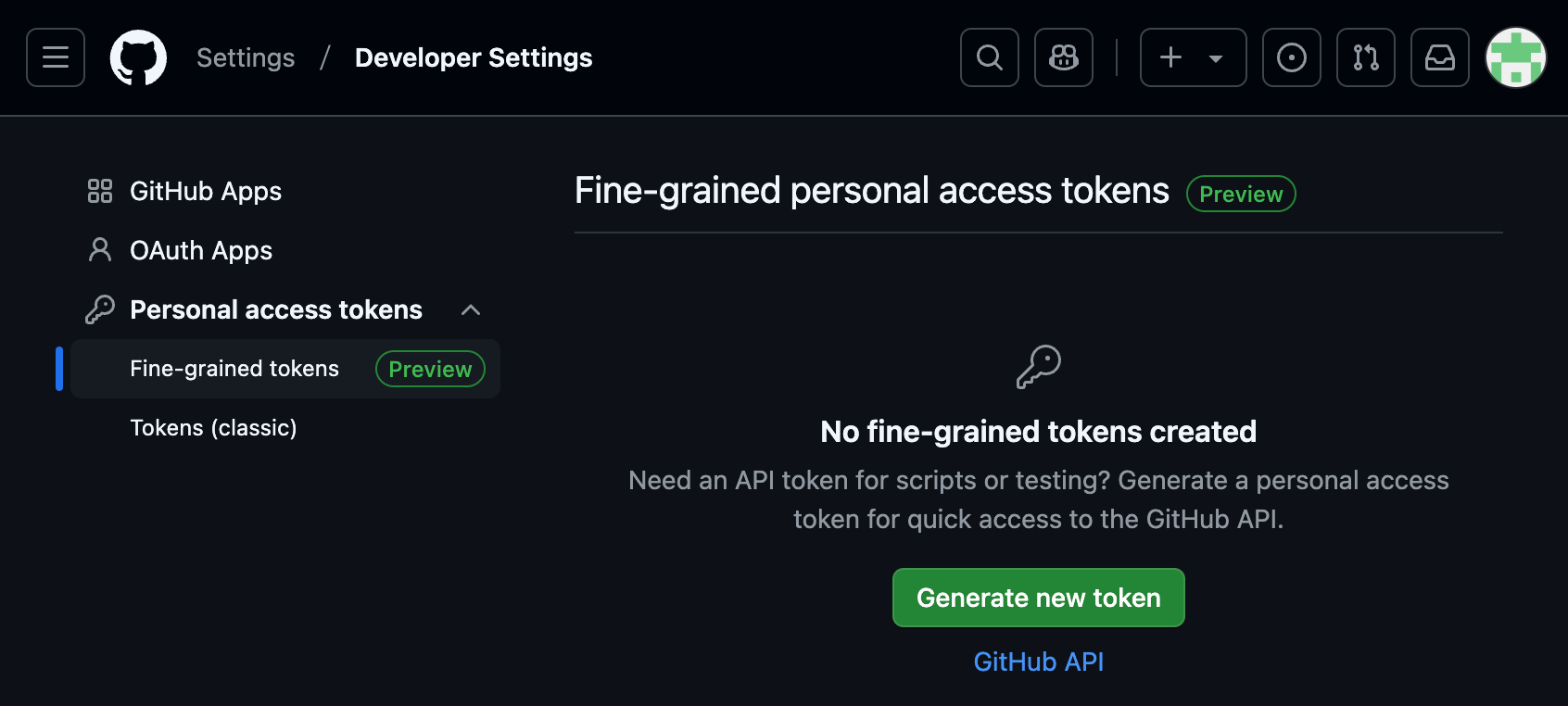View your issues icon
1568x706 pixels.
[1291, 57]
